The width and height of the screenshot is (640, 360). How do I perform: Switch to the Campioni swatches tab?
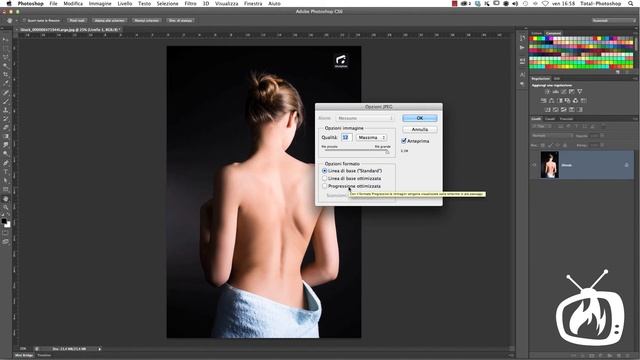tap(553, 33)
